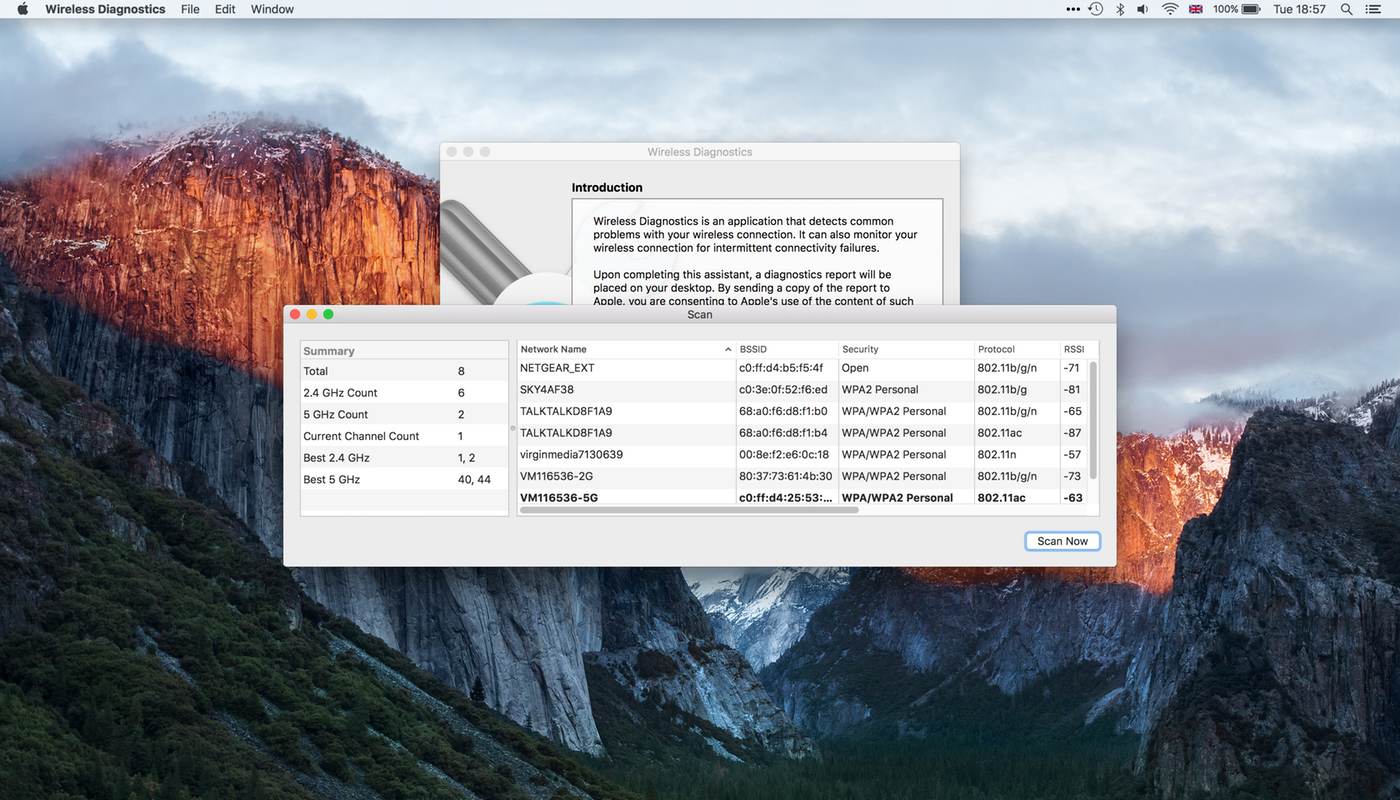Viewport: 1400px width, 800px height.
Task: Click the Current Channel Count summary row
Action: pyautogui.click(x=404, y=436)
